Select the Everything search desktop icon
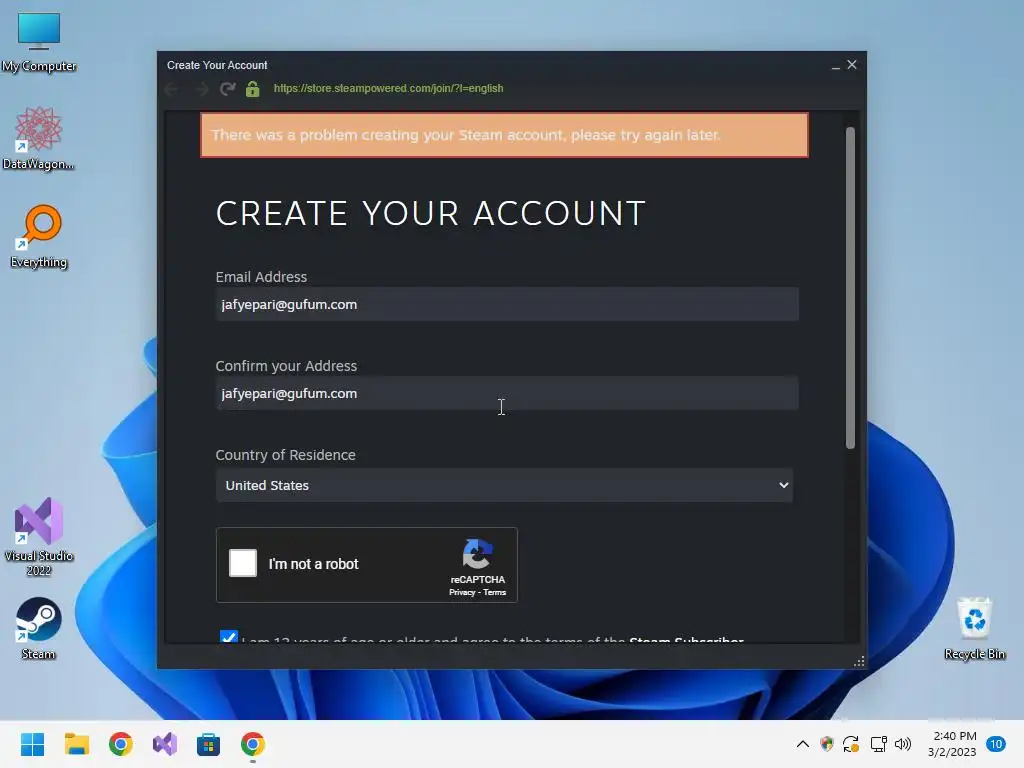This screenshot has height=768, width=1024. [39, 237]
